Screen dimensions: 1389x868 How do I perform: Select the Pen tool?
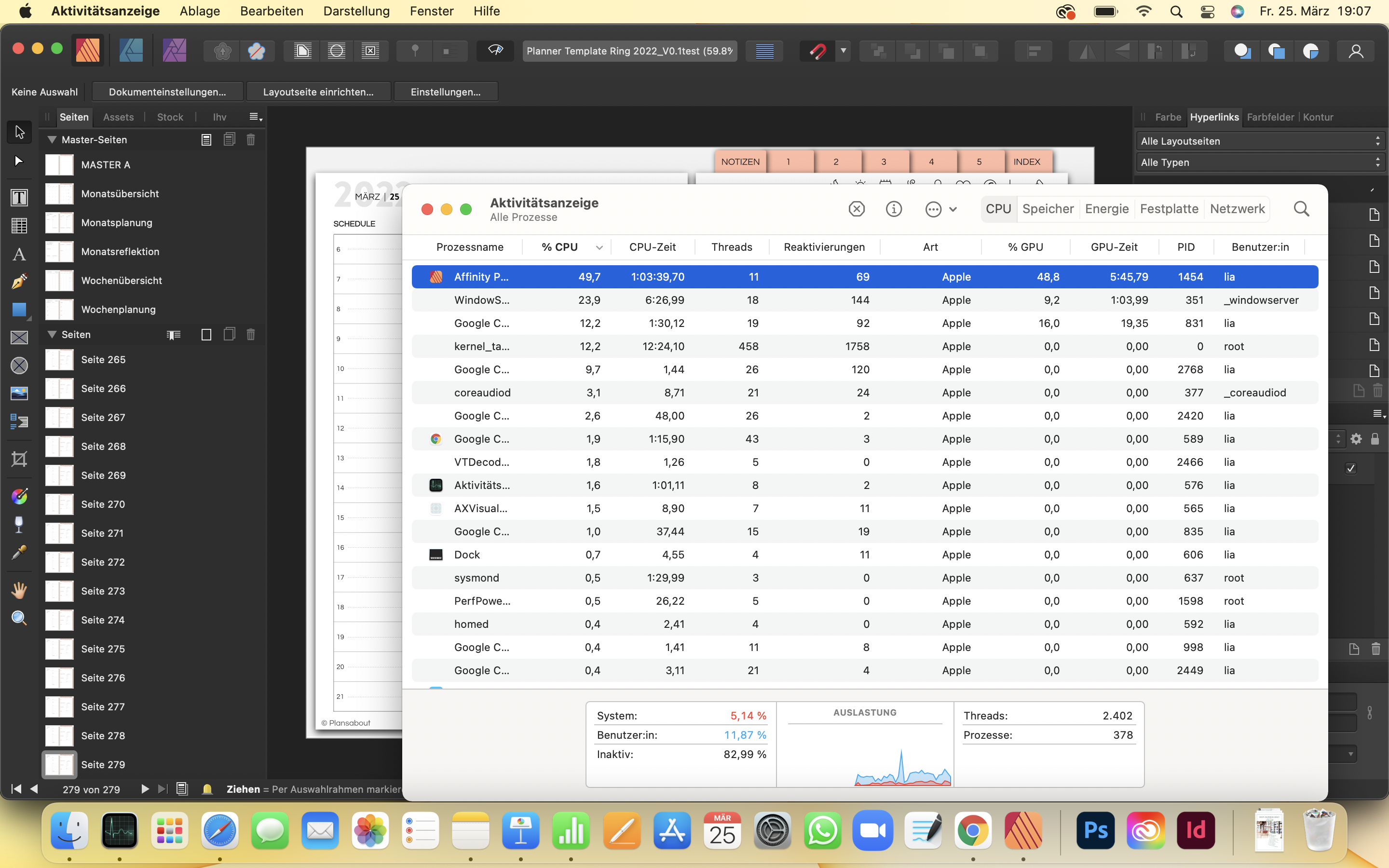(19, 281)
